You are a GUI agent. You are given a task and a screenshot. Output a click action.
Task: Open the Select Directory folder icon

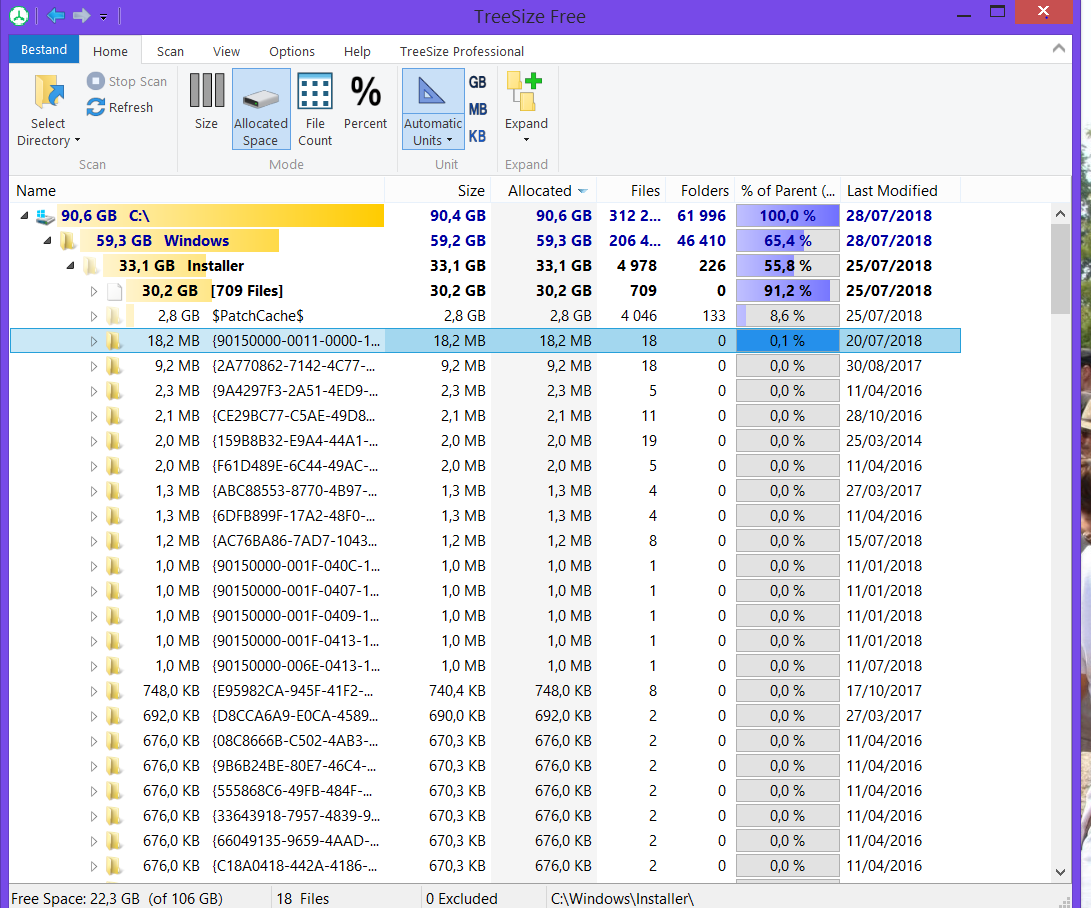pyautogui.click(x=49, y=93)
